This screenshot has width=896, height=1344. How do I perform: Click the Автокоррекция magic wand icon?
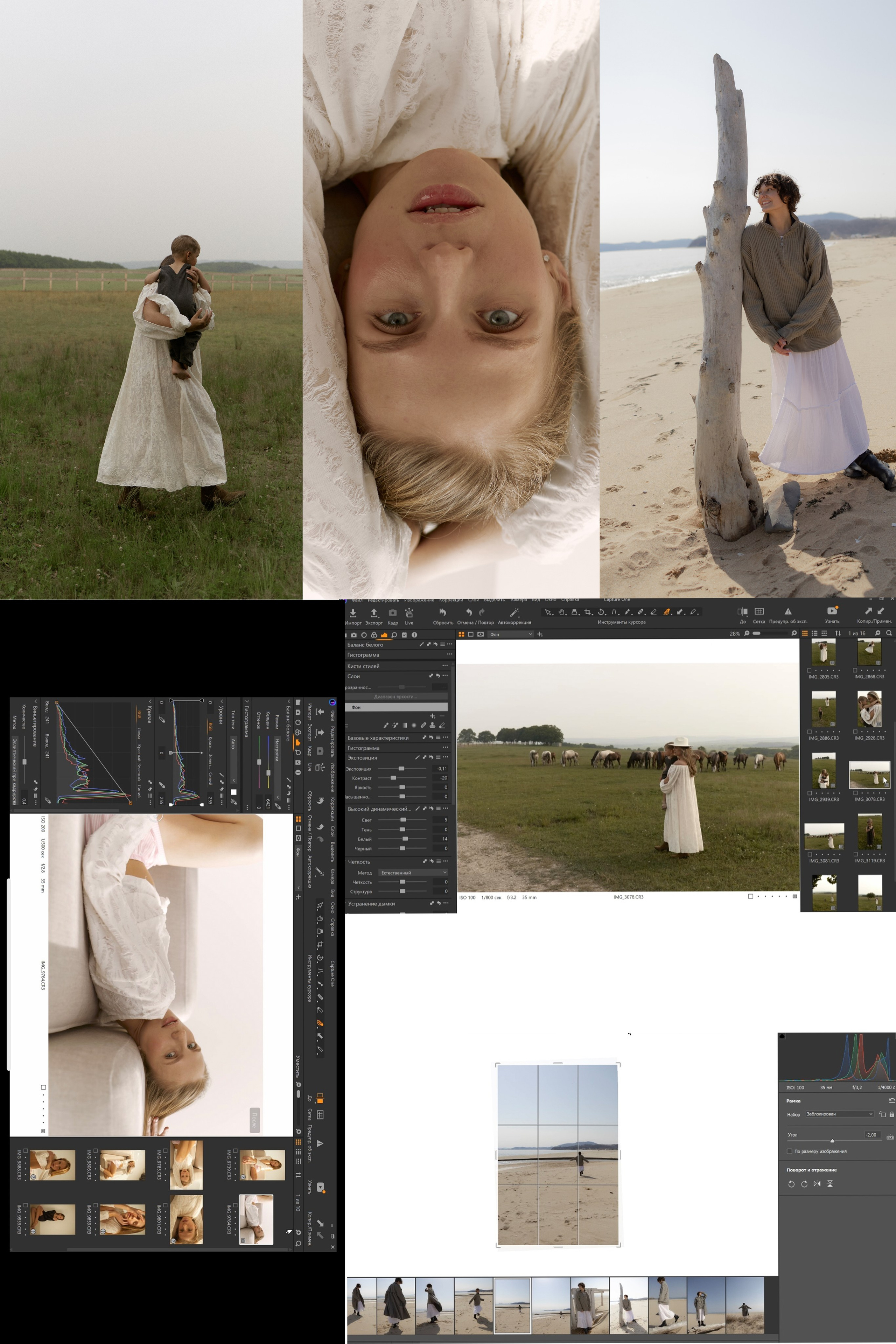click(x=514, y=612)
